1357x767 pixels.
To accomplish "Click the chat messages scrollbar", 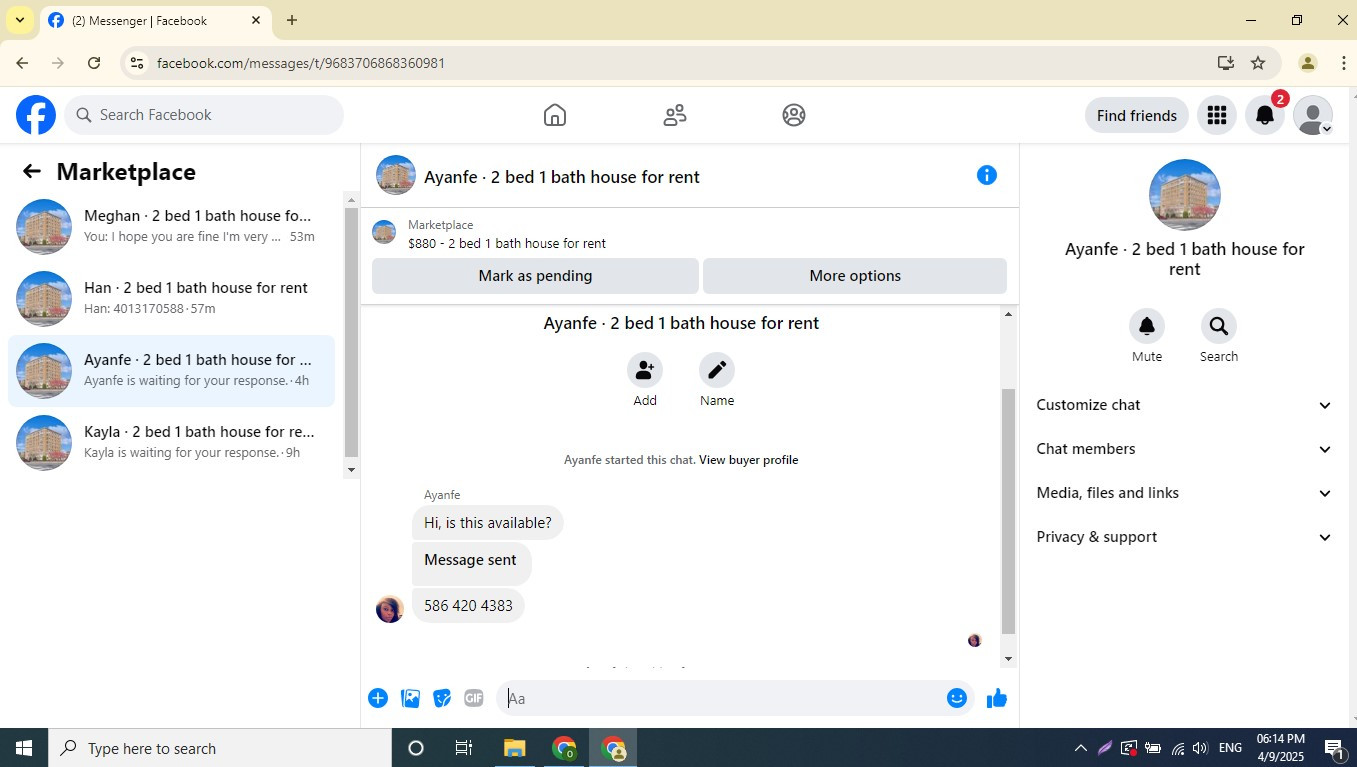I will (x=1008, y=510).
